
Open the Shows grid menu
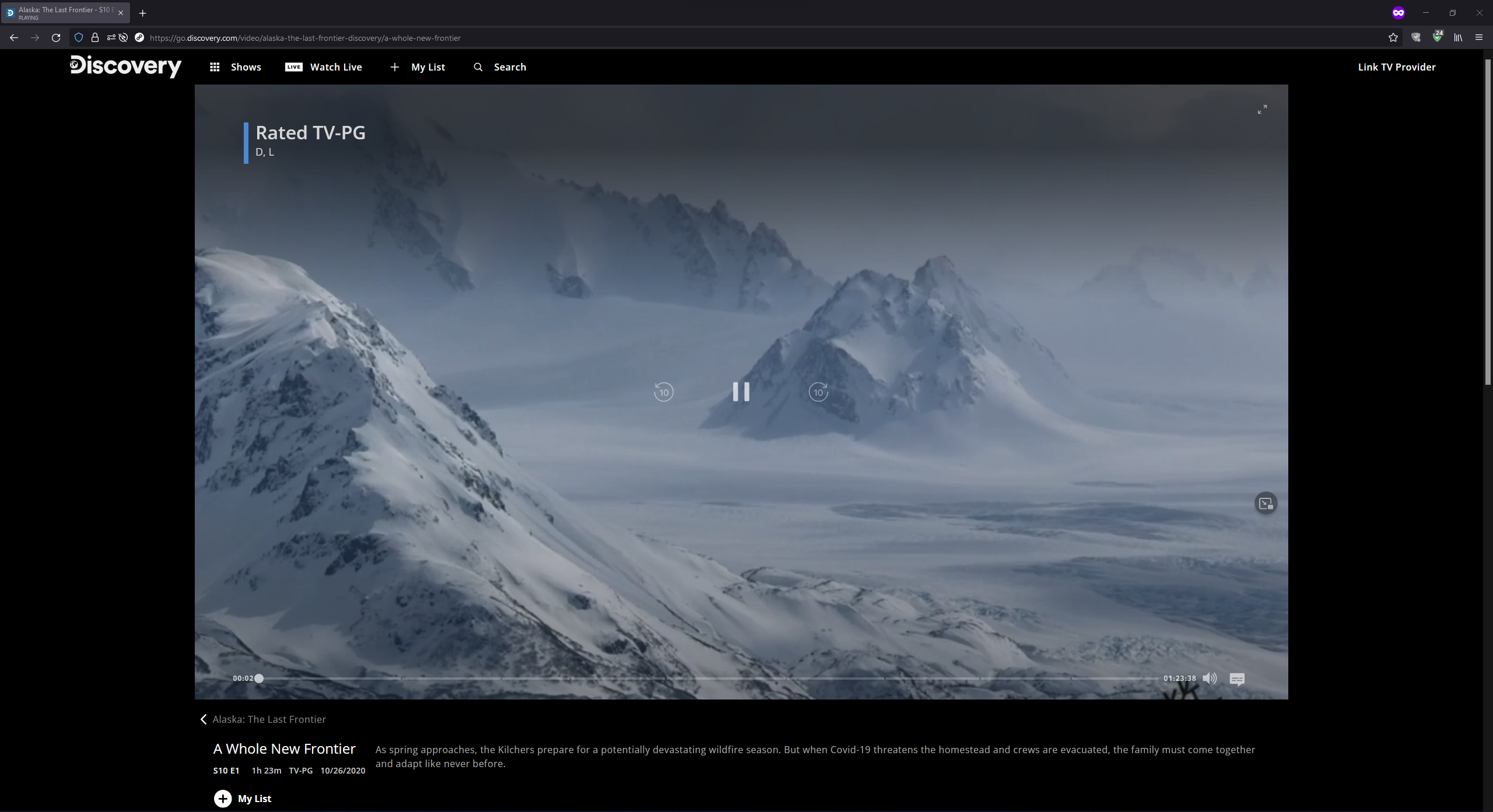click(x=236, y=67)
